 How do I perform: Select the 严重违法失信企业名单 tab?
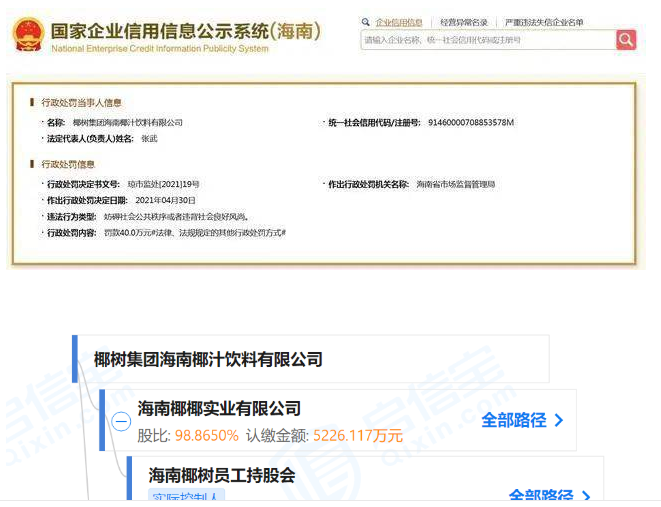[x=544, y=22]
